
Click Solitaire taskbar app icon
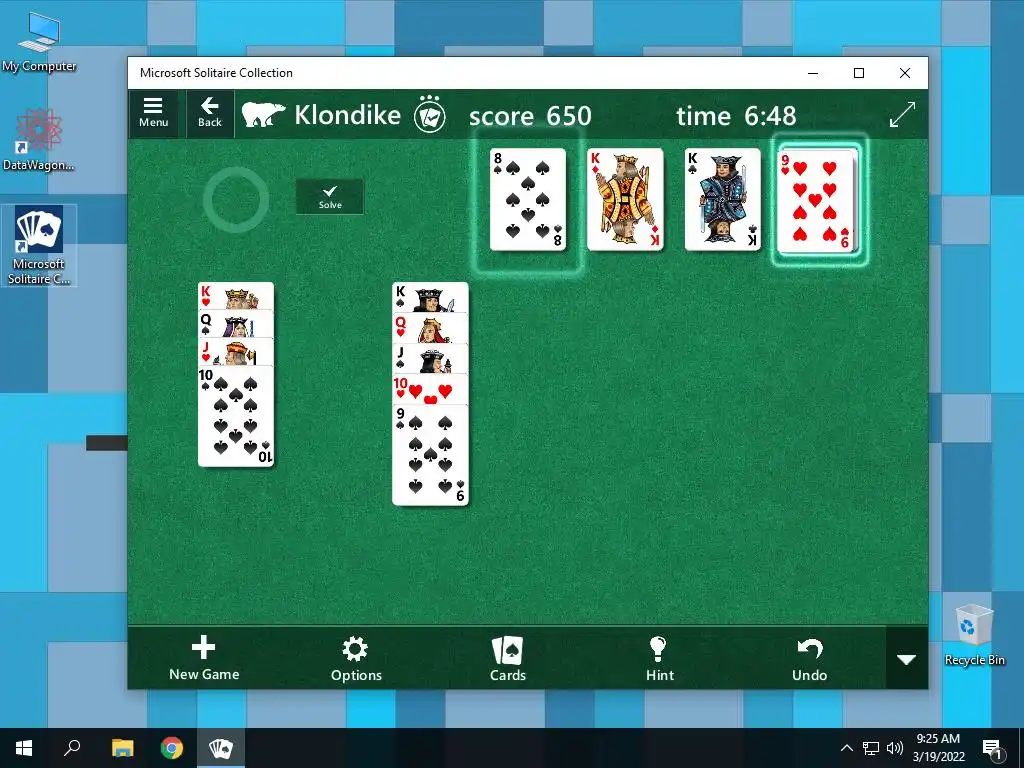coord(221,748)
